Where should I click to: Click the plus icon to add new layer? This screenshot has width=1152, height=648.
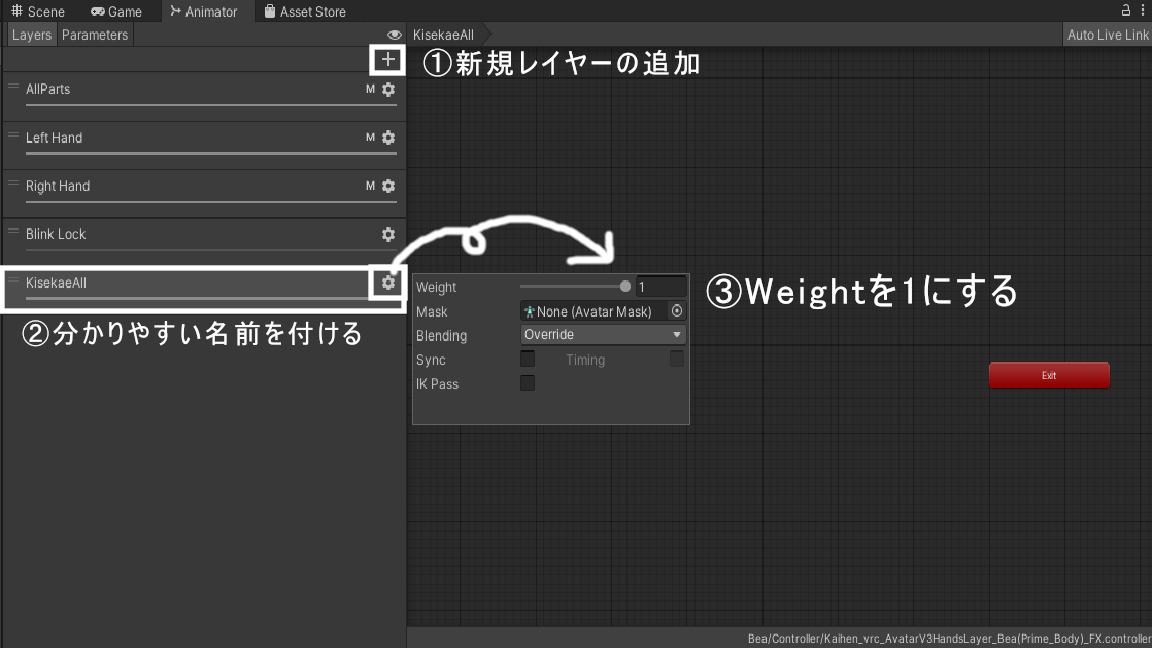pyautogui.click(x=388, y=61)
